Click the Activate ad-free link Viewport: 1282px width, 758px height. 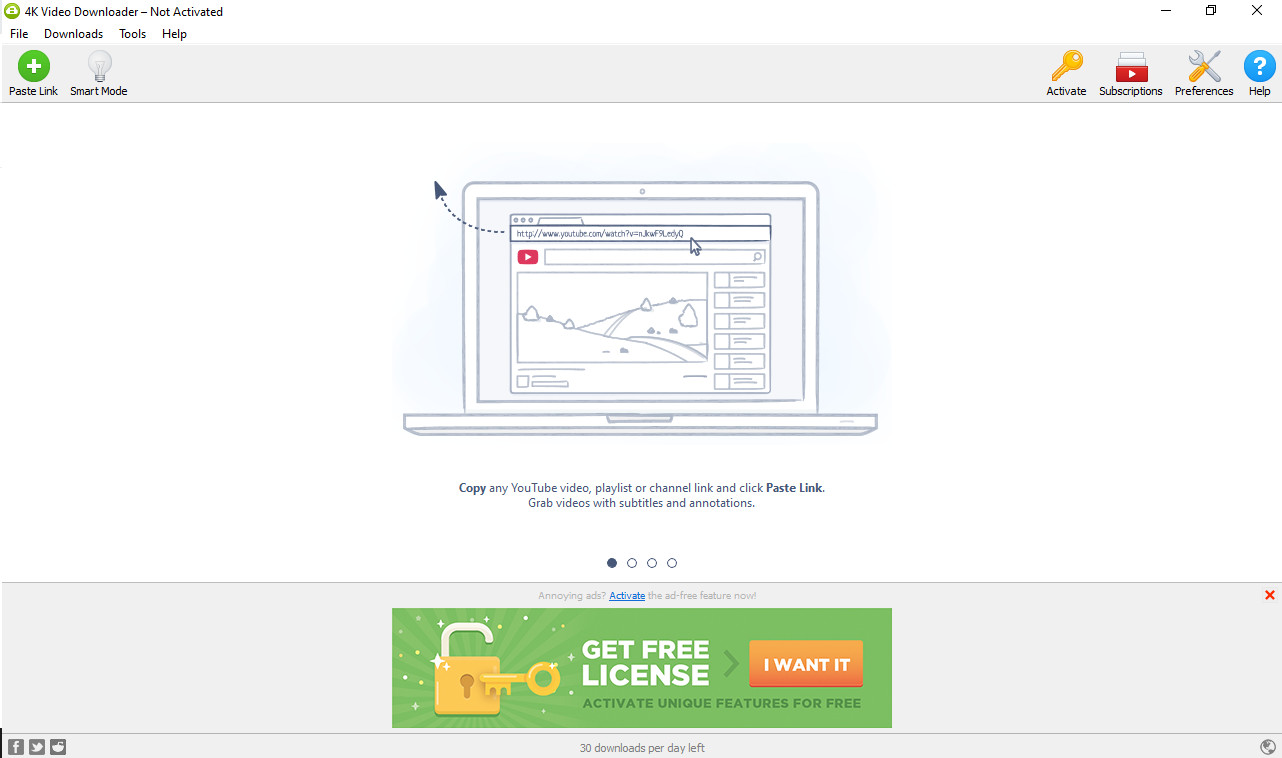pyautogui.click(x=627, y=596)
